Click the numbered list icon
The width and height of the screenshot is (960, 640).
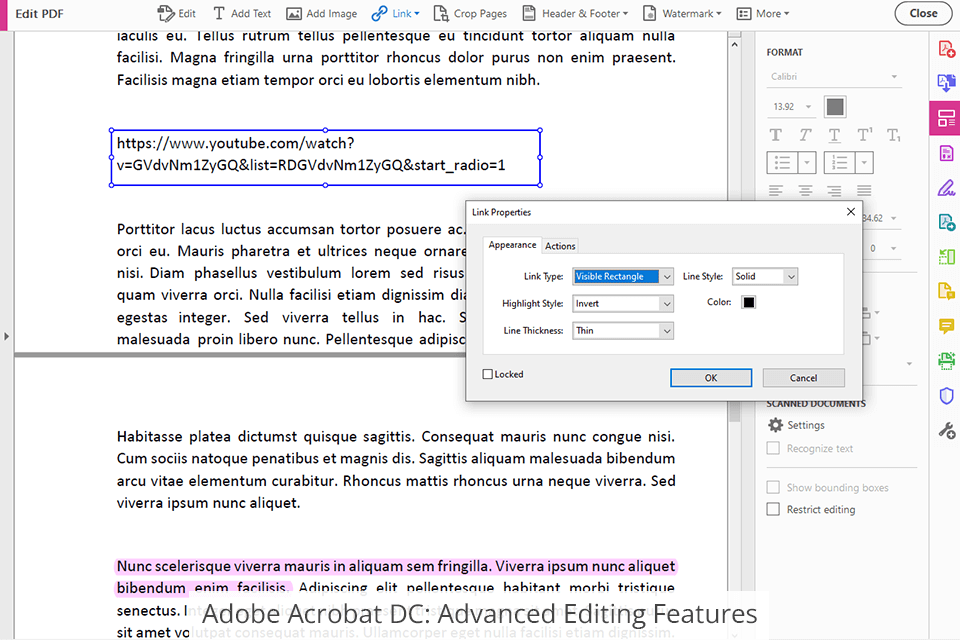pyautogui.click(x=839, y=162)
